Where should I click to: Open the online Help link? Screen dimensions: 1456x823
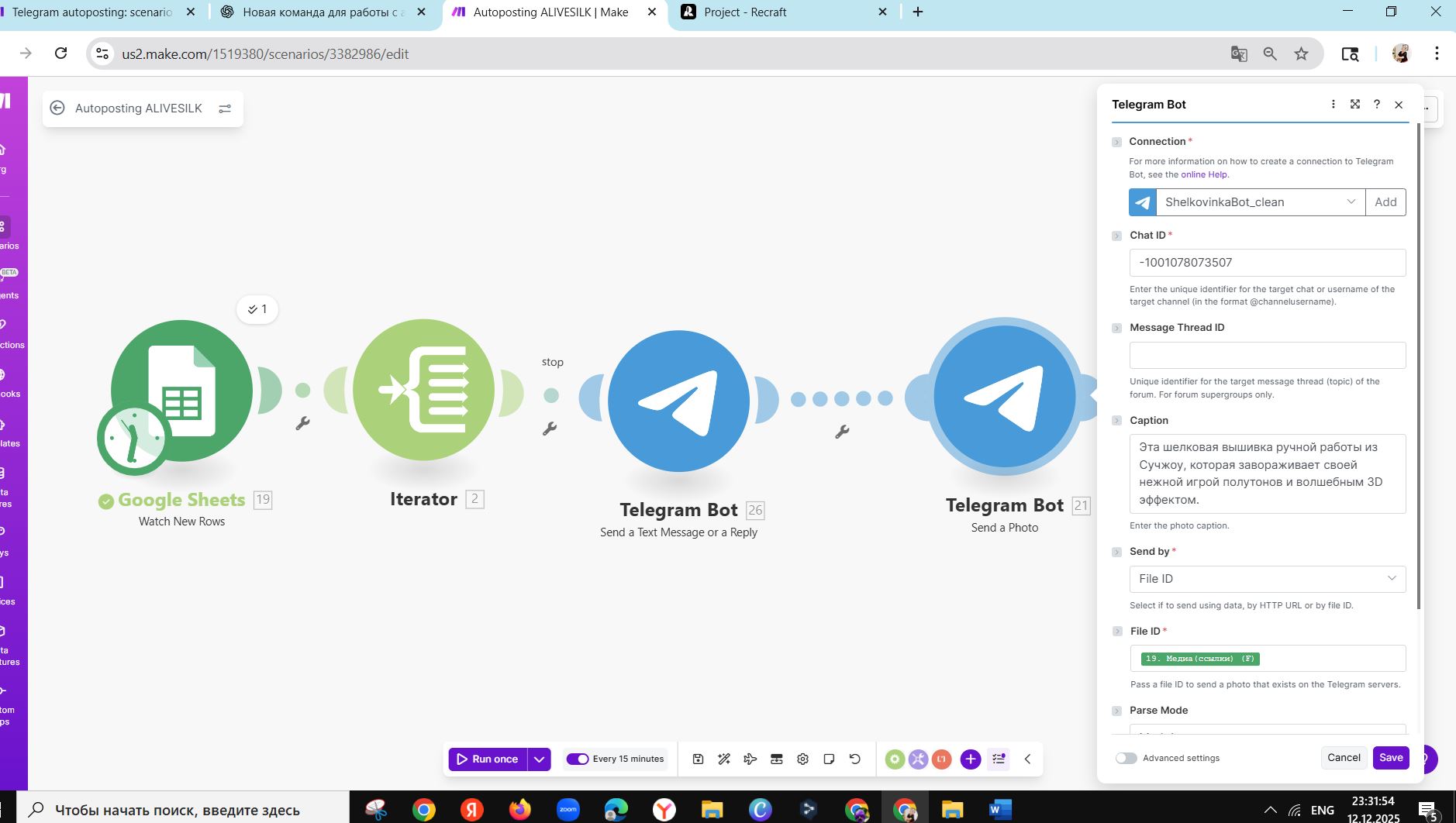coord(1204,174)
